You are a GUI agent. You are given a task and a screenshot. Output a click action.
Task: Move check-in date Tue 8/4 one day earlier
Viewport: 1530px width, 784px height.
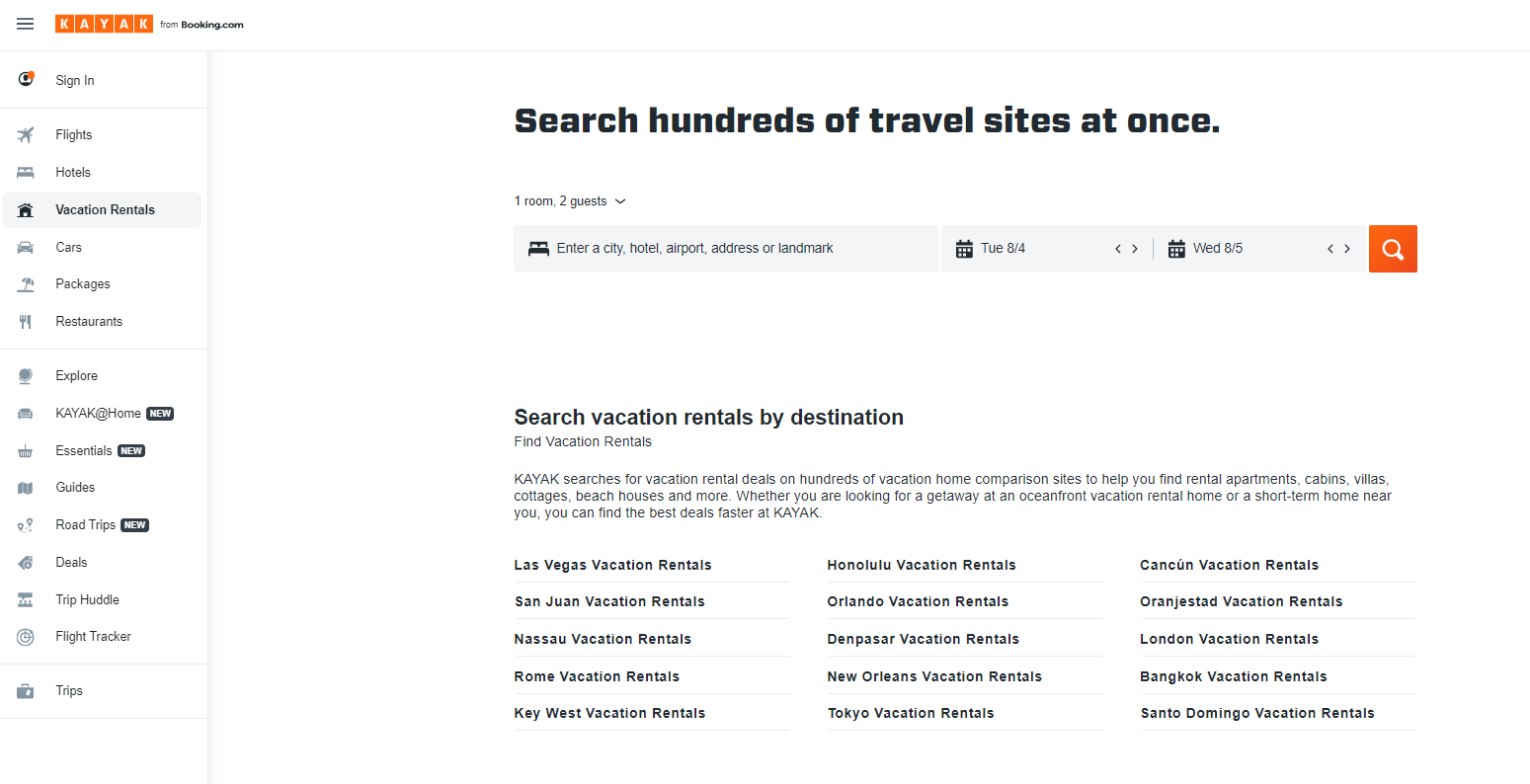point(1118,249)
